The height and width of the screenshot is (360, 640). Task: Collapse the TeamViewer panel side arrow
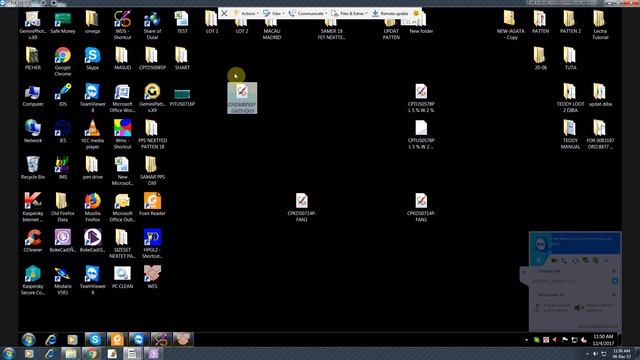524,271
